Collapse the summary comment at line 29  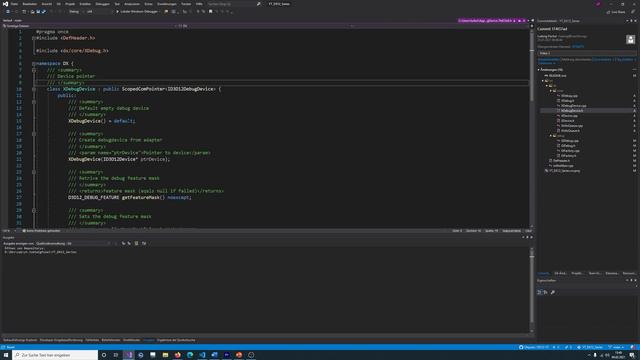(x=34, y=210)
